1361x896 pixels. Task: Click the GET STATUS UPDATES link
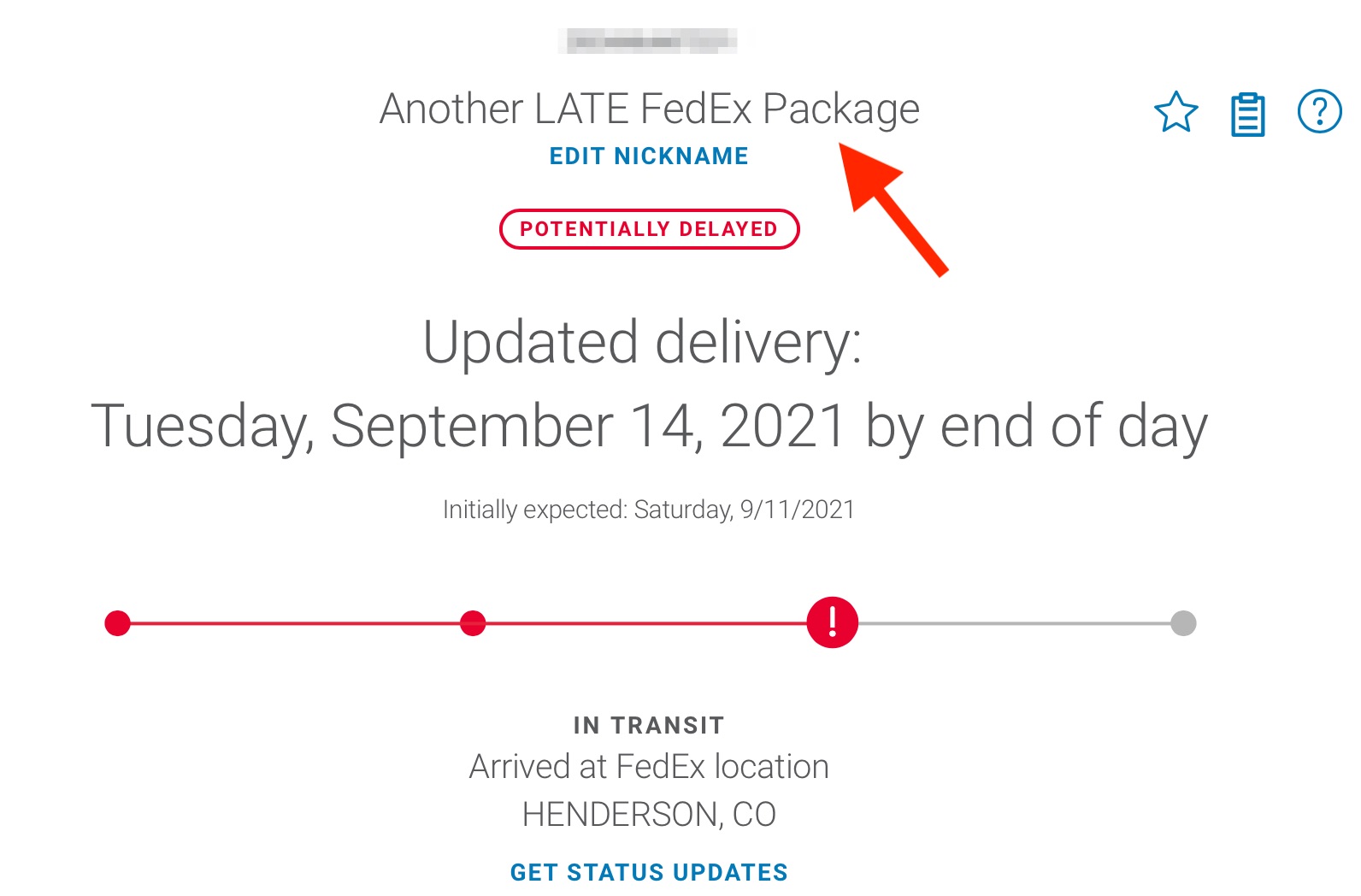(x=649, y=872)
